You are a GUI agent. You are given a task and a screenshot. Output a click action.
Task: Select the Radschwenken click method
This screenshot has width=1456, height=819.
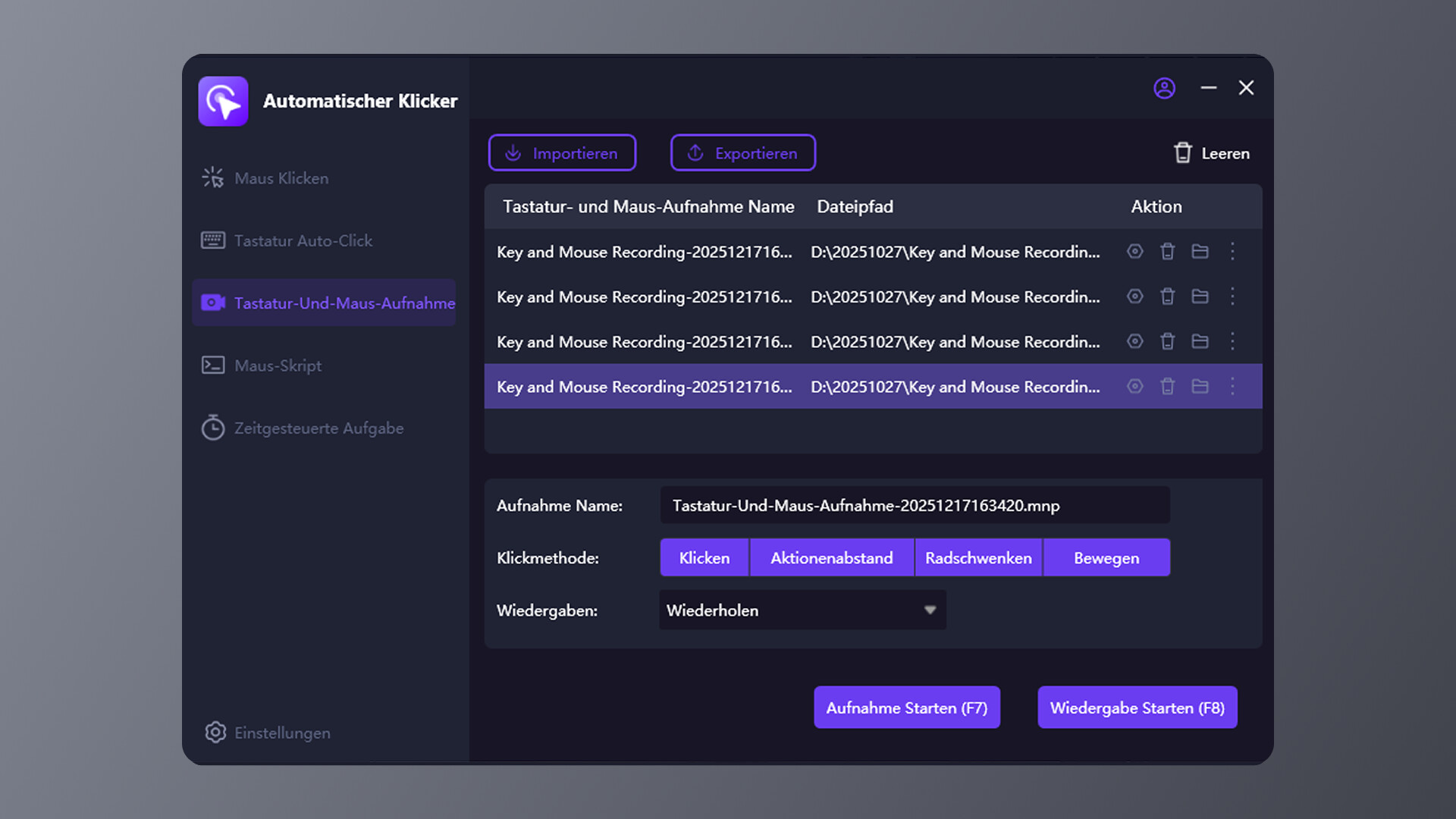coord(978,557)
